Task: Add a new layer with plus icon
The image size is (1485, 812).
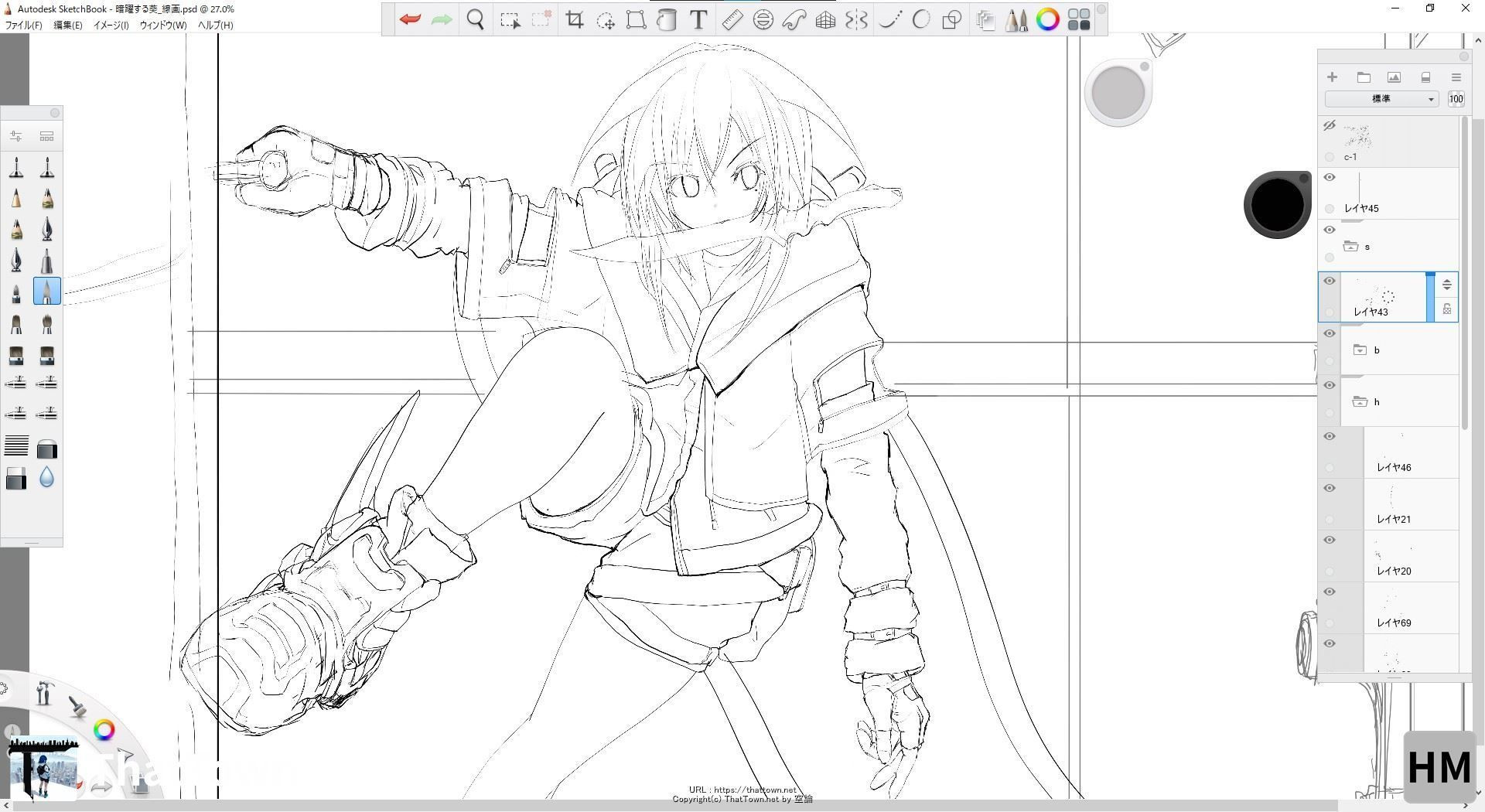Action: 1332,77
